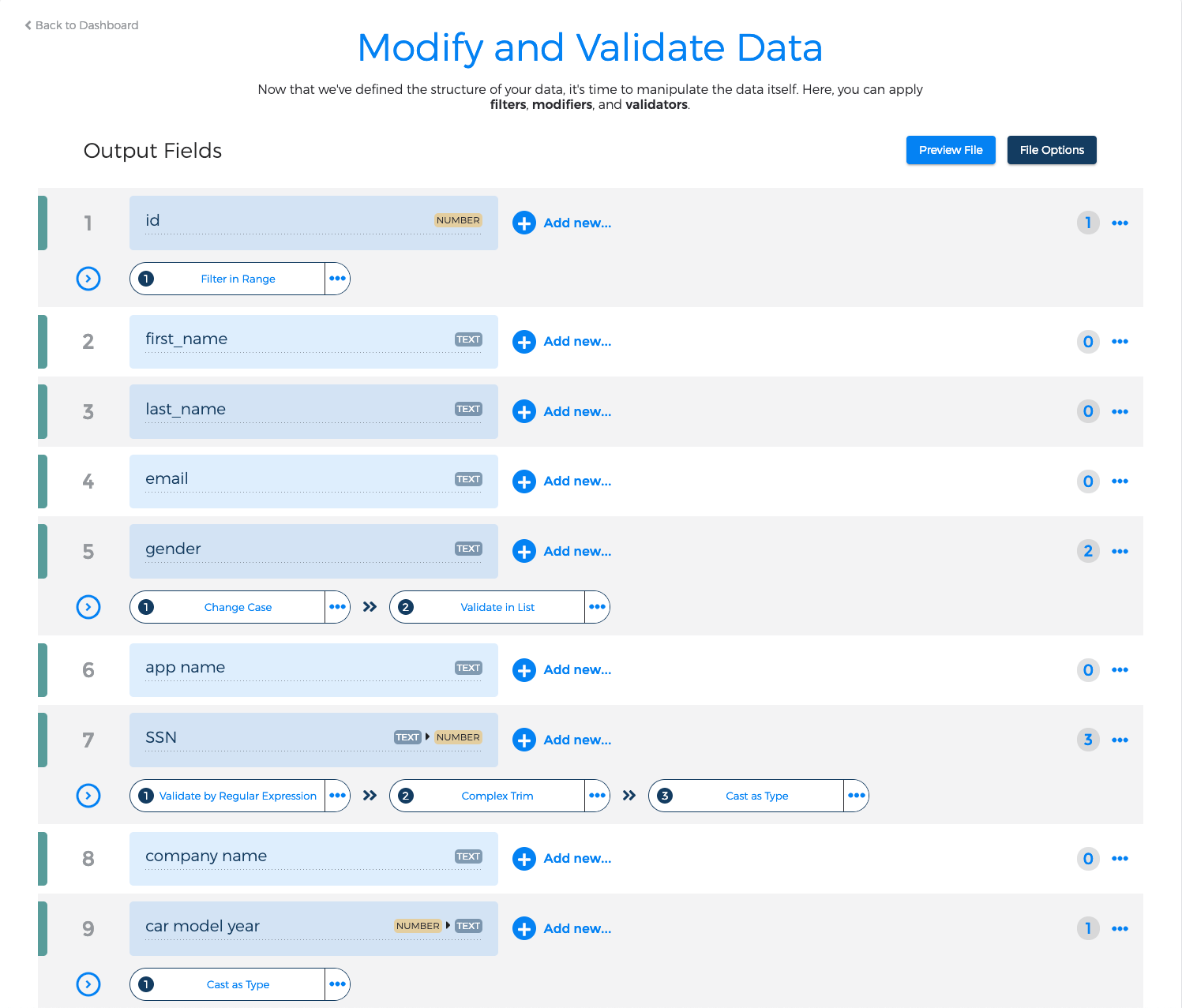Collapse the car model year pipeline chevron
Viewport: 1182px width, 1008px height.
click(88, 984)
